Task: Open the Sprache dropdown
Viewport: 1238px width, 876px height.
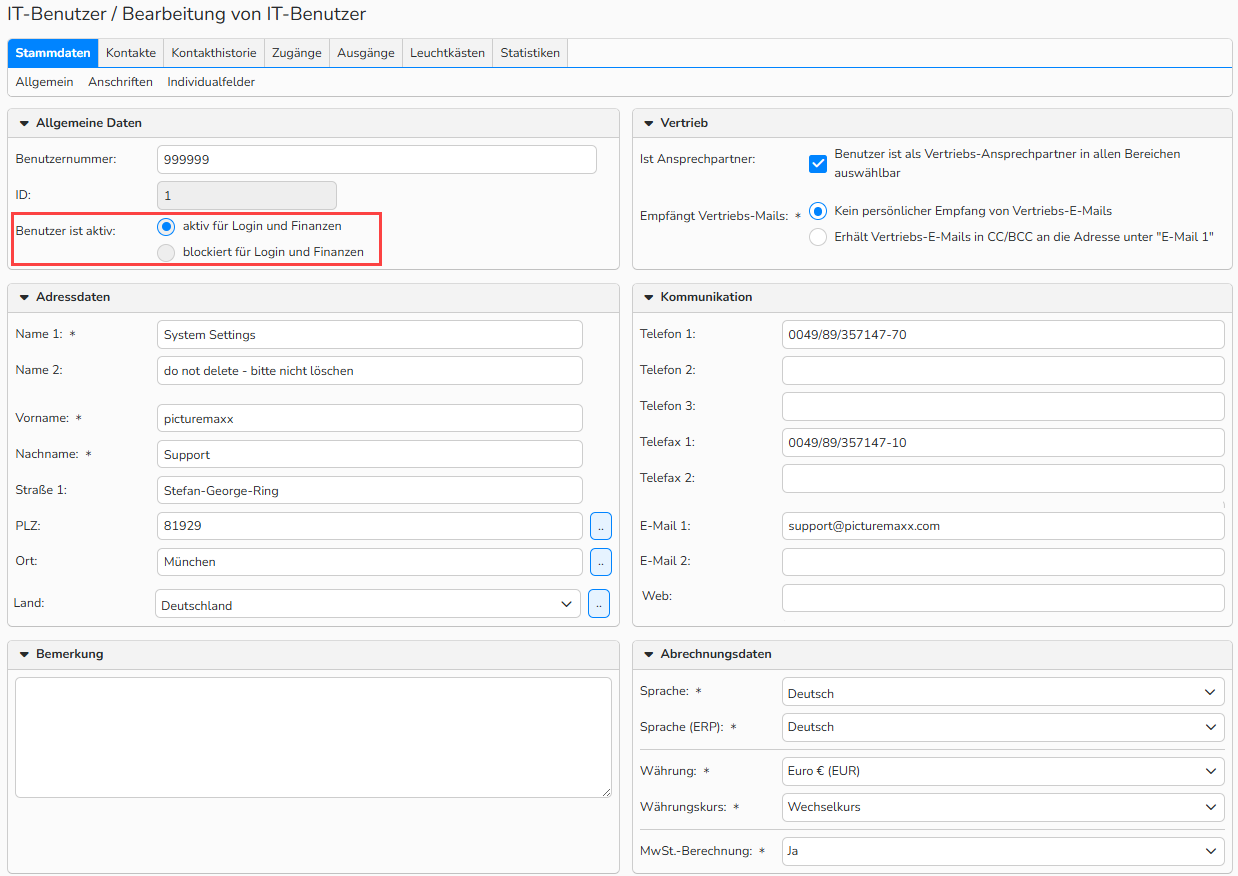Action: coord(1003,692)
